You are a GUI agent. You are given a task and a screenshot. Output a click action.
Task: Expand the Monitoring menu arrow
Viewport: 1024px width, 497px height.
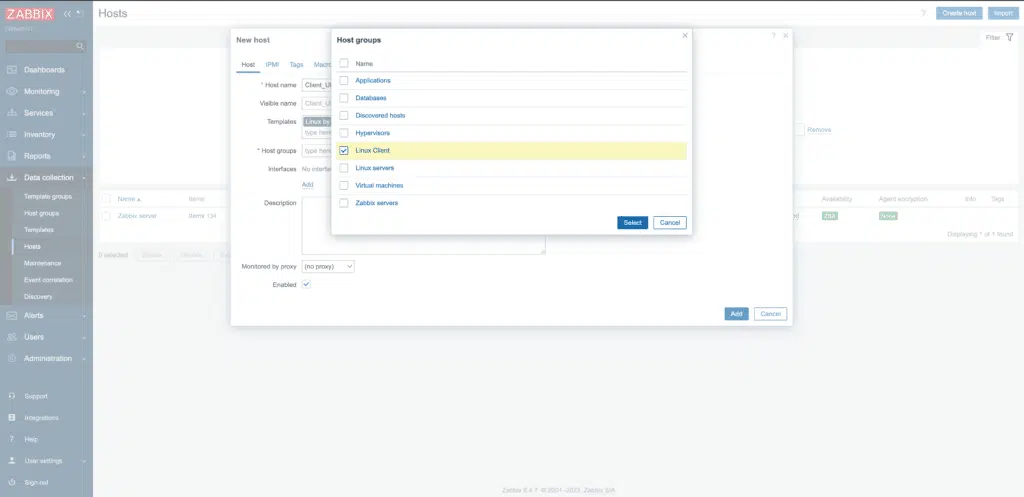click(84, 92)
